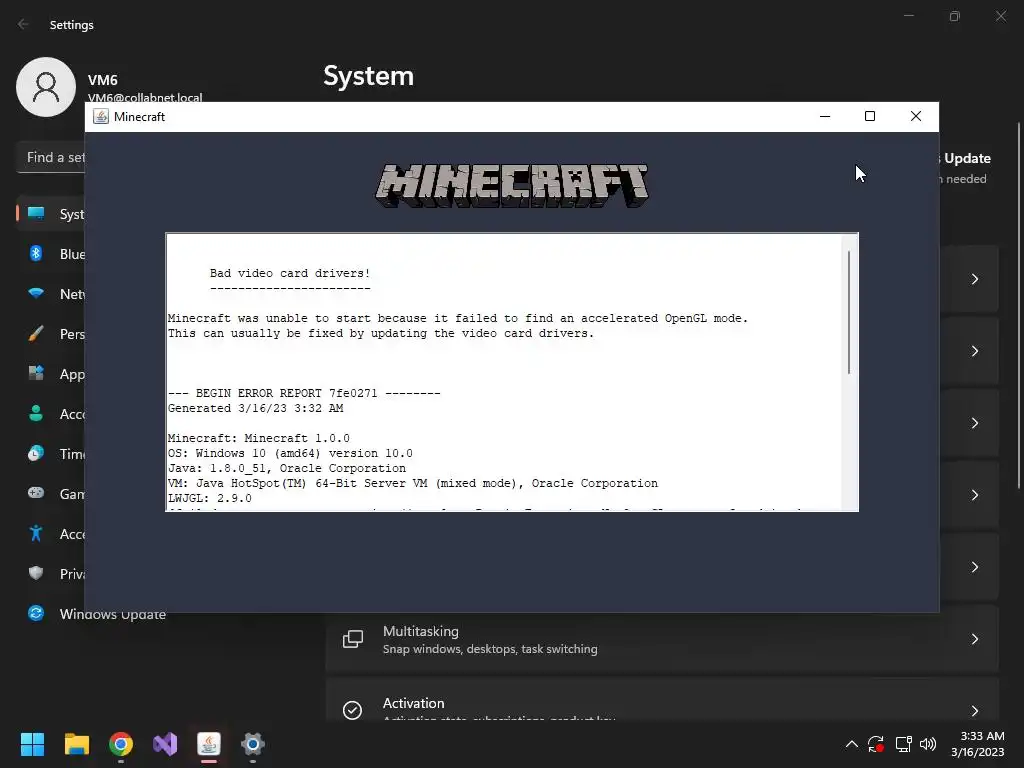
Task: Click the Settings window right scrollbar
Action: (1019, 306)
